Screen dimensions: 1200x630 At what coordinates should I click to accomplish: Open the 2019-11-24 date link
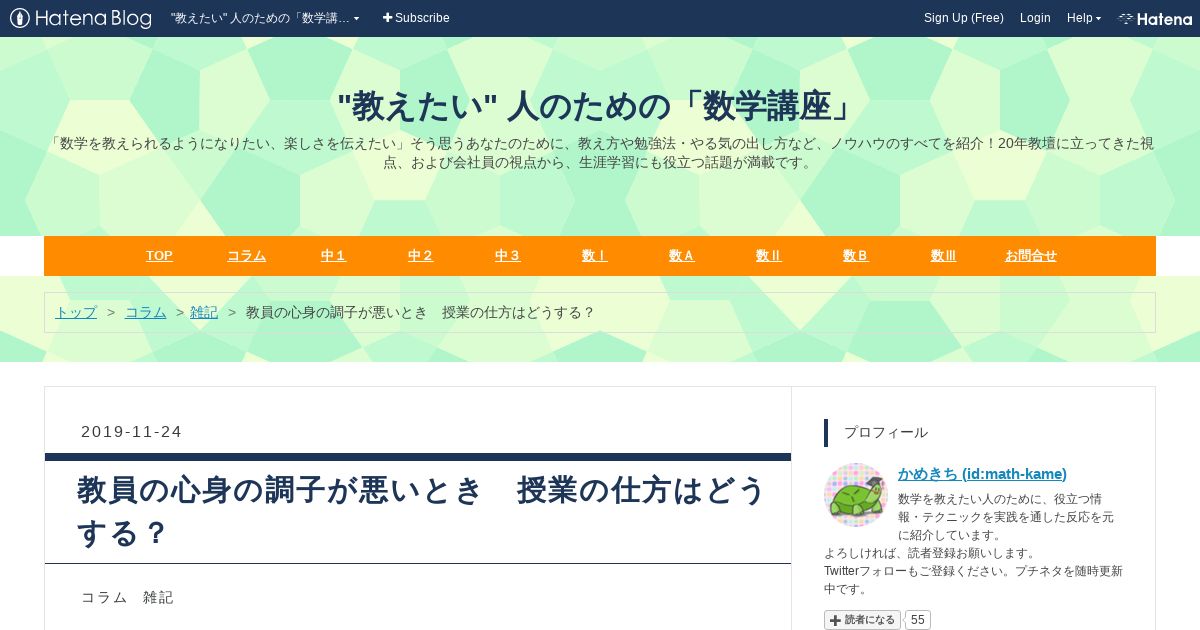(132, 432)
